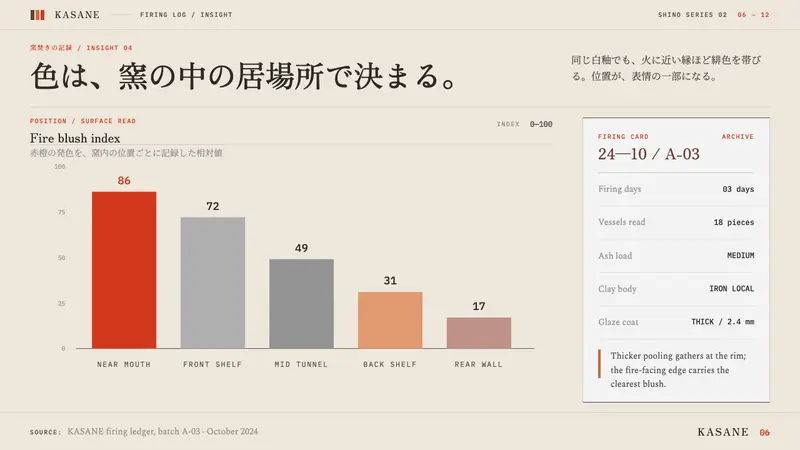Click the value 72 above the bar
Image resolution: width=800 pixels, height=450 pixels.
click(x=213, y=206)
